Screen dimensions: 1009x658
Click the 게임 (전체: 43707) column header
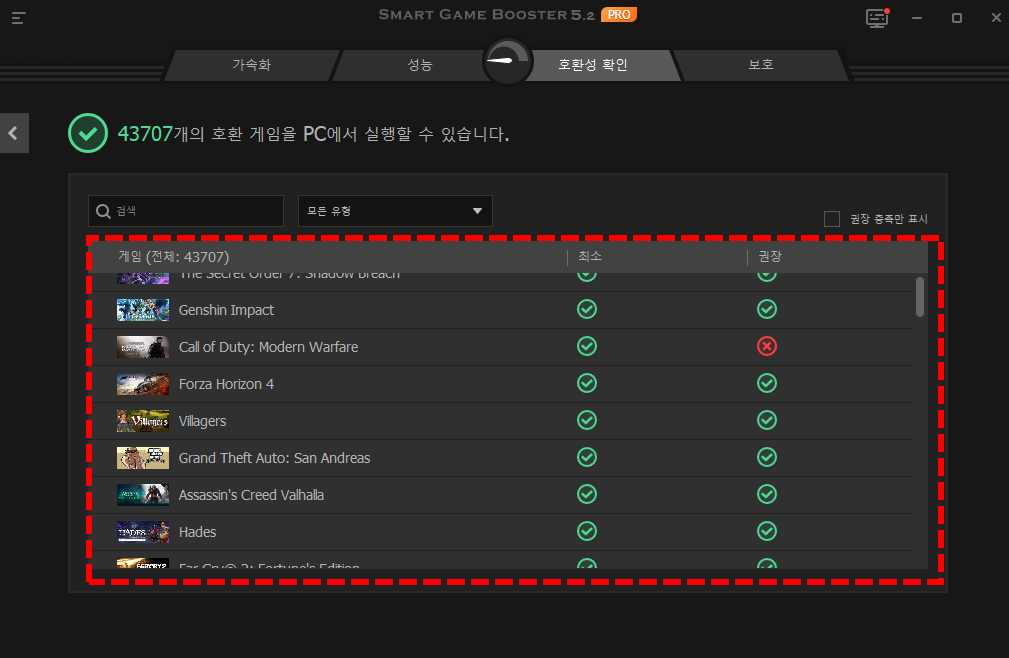[x=174, y=257]
